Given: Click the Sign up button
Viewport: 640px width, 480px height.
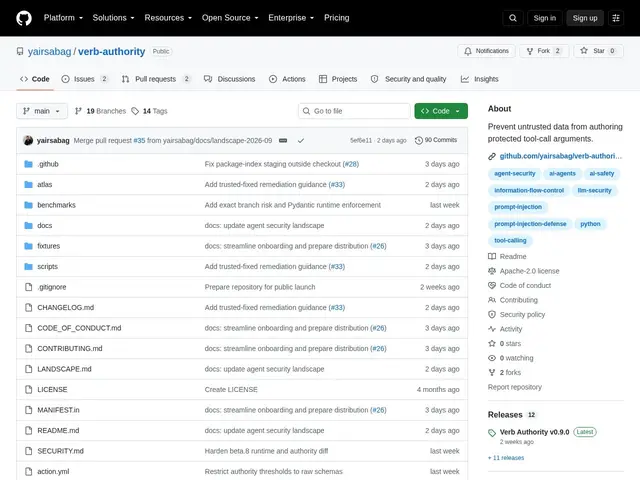Looking at the screenshot, I should (584, 18).
